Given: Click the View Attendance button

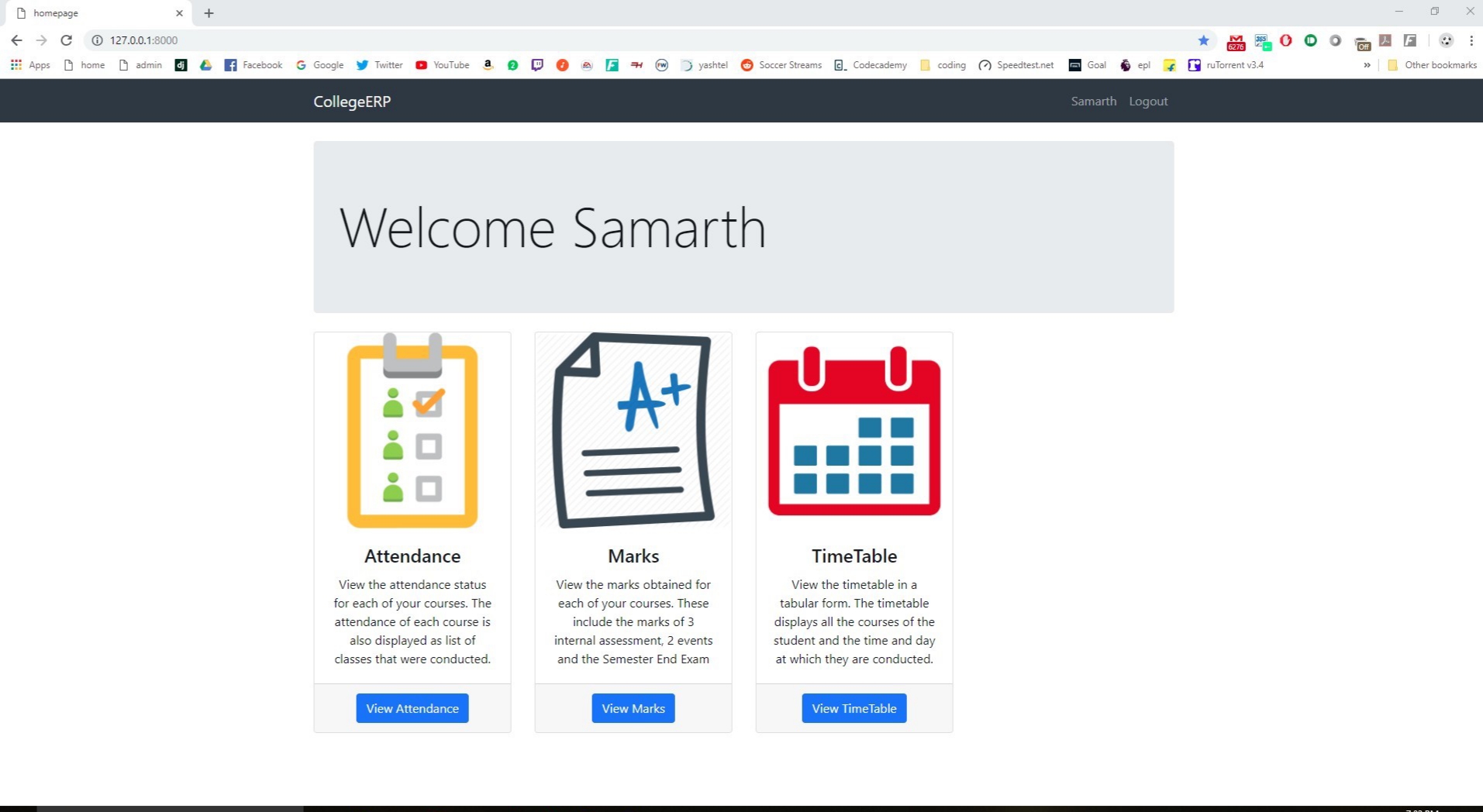Looking at the screenshot, I should 412,707.
